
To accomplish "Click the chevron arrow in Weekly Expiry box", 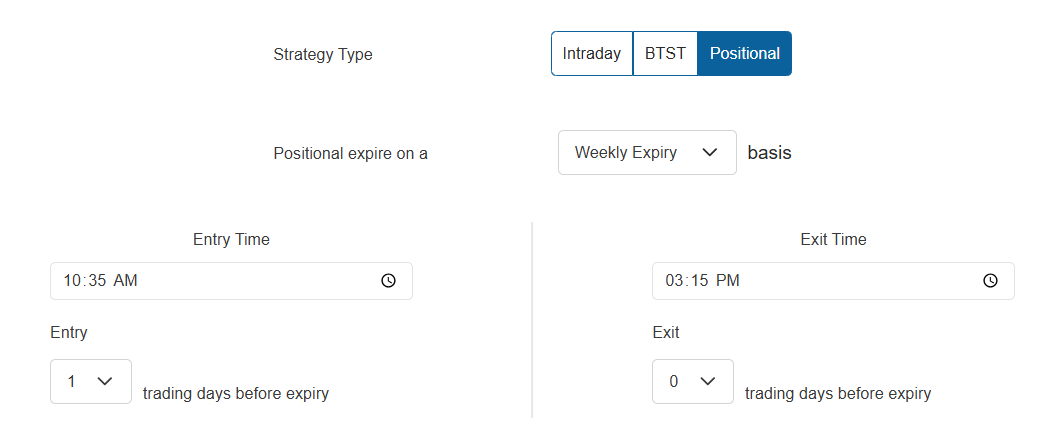I will pos(710,153).
